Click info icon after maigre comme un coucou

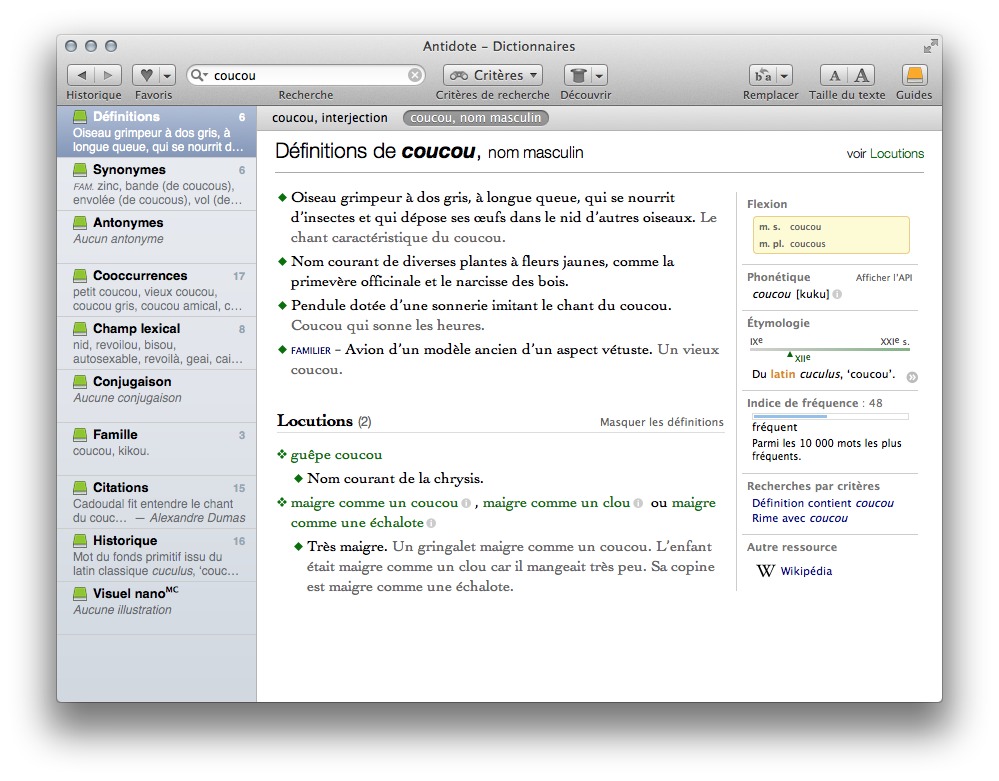[x=466, y=503]
